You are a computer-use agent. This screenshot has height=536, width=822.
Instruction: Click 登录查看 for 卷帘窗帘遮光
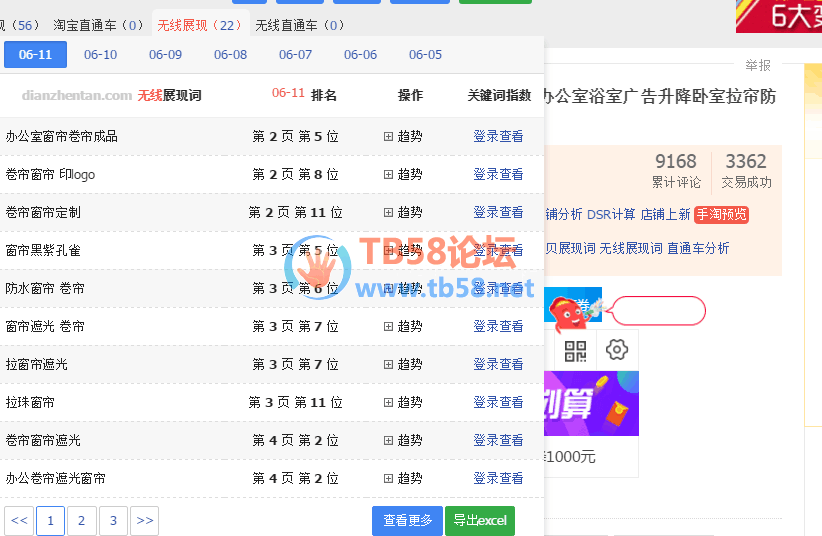(499, 441)
